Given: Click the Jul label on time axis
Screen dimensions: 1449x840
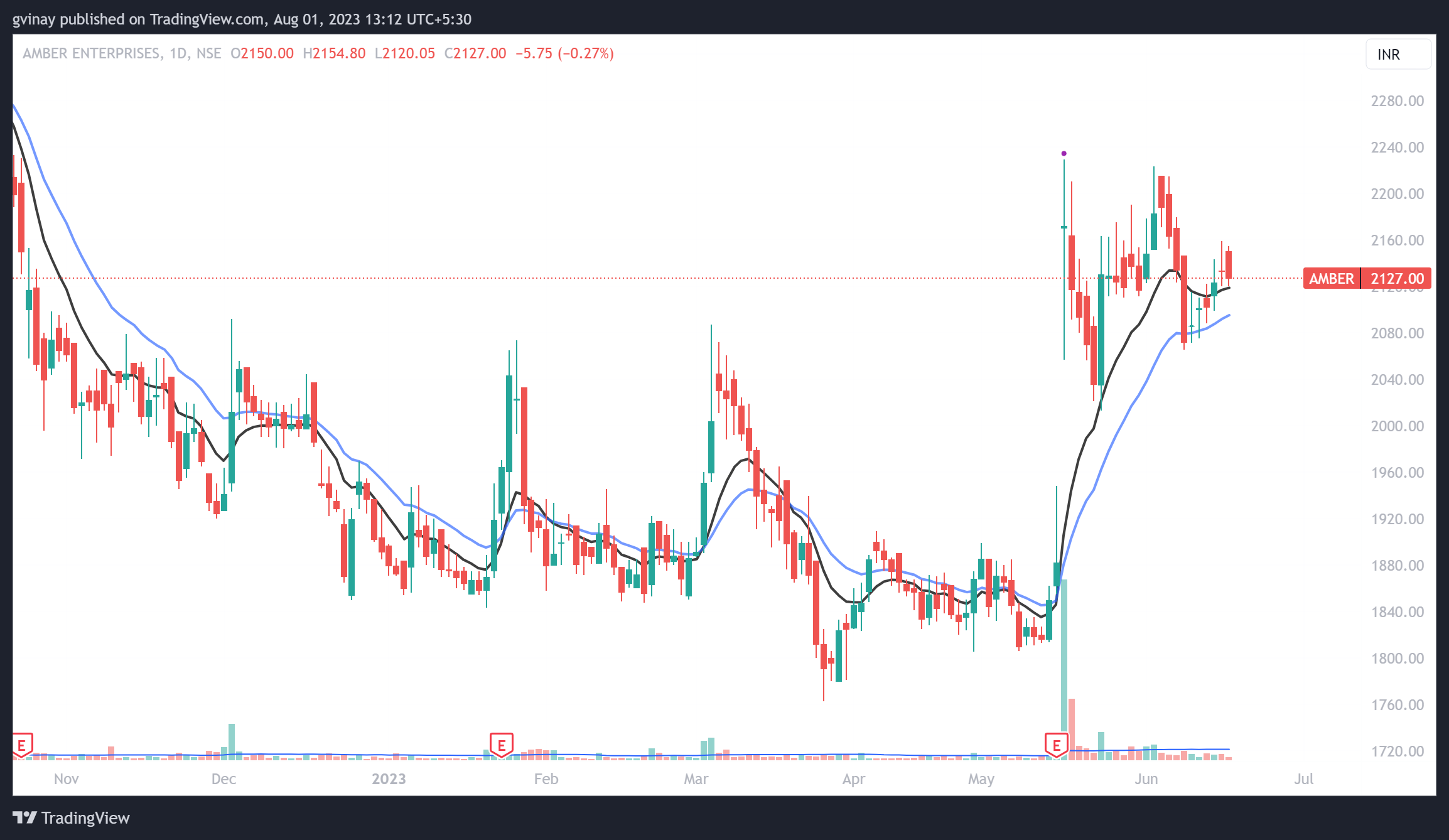Looking at the screenshot, I should click(x=1303, y=779).
